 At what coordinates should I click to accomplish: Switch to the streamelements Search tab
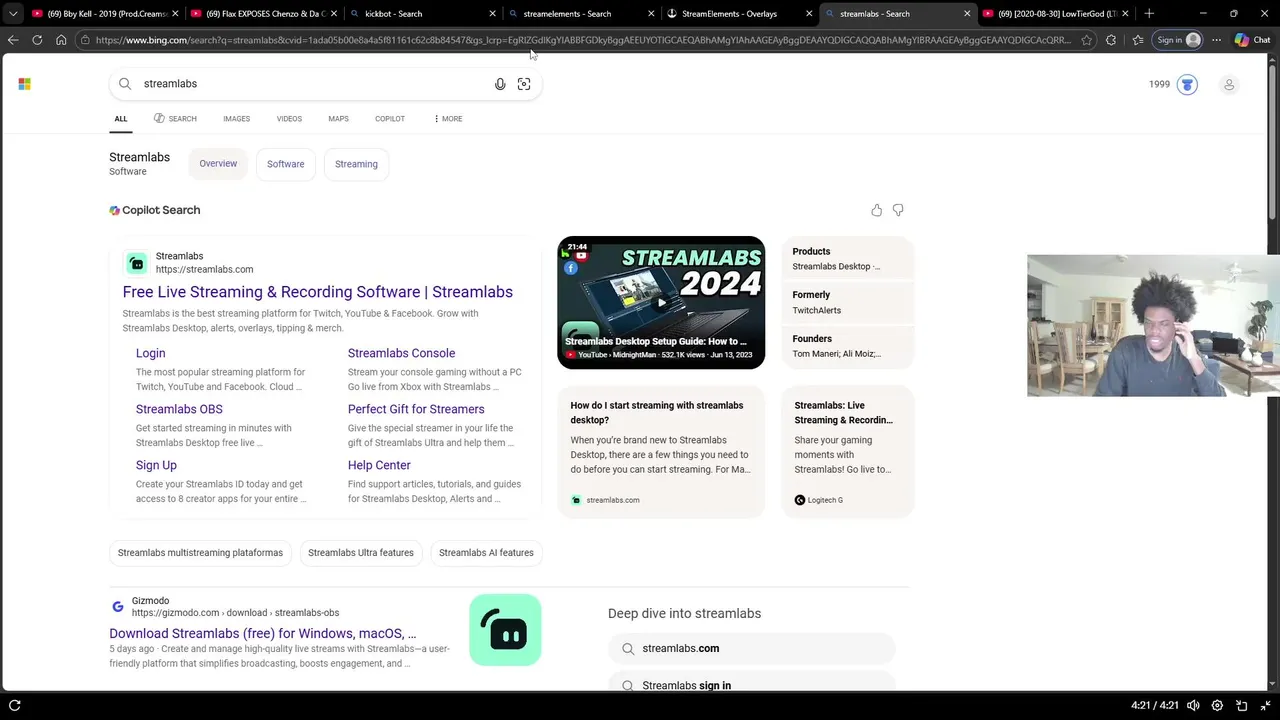(580, 14)
